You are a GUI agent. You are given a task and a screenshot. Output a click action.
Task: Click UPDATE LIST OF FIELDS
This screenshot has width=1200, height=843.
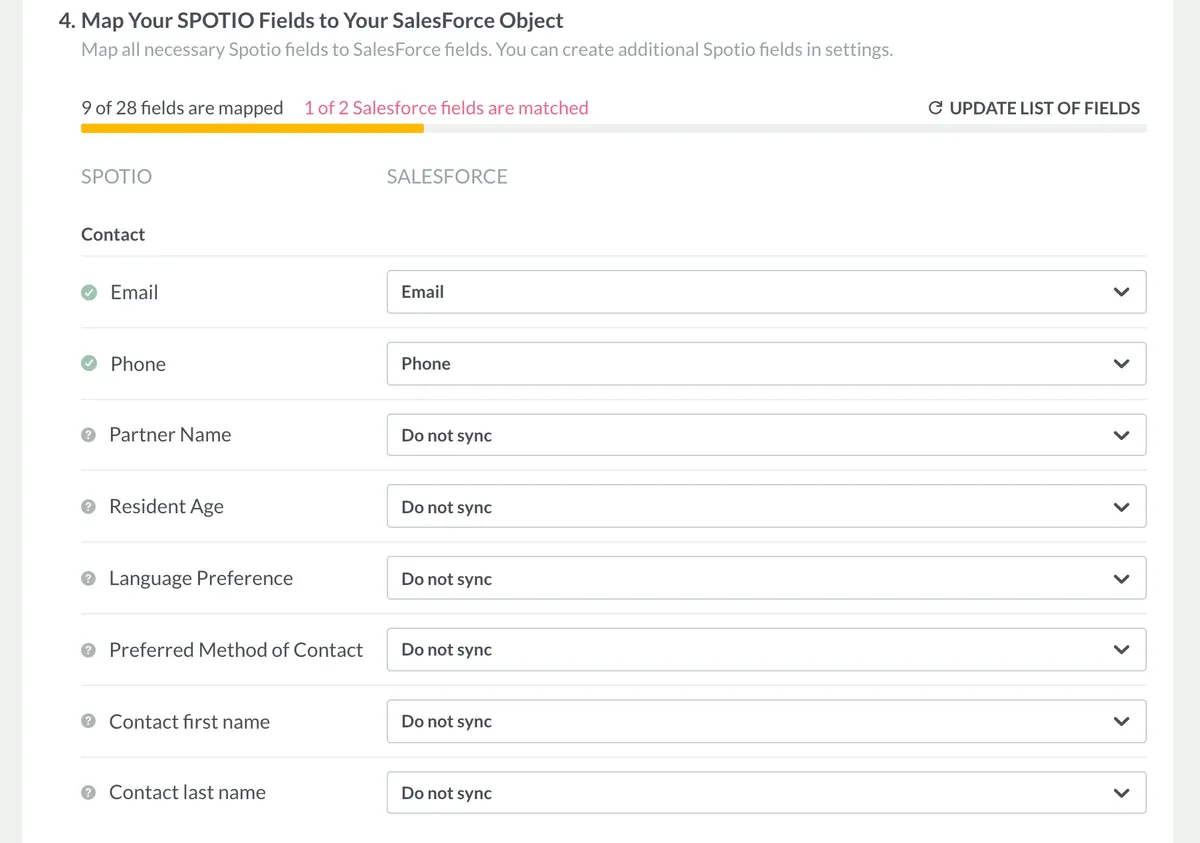pos(1044,108)
